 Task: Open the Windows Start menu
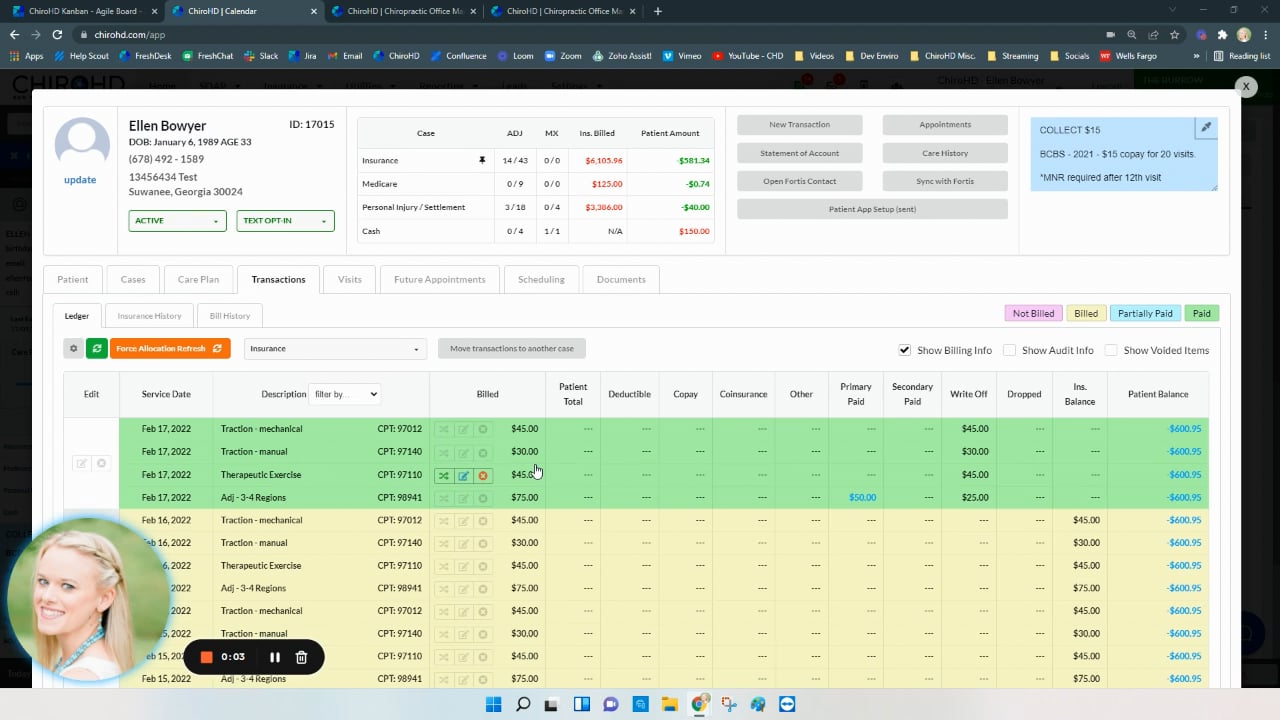click(x=493, y=704)
